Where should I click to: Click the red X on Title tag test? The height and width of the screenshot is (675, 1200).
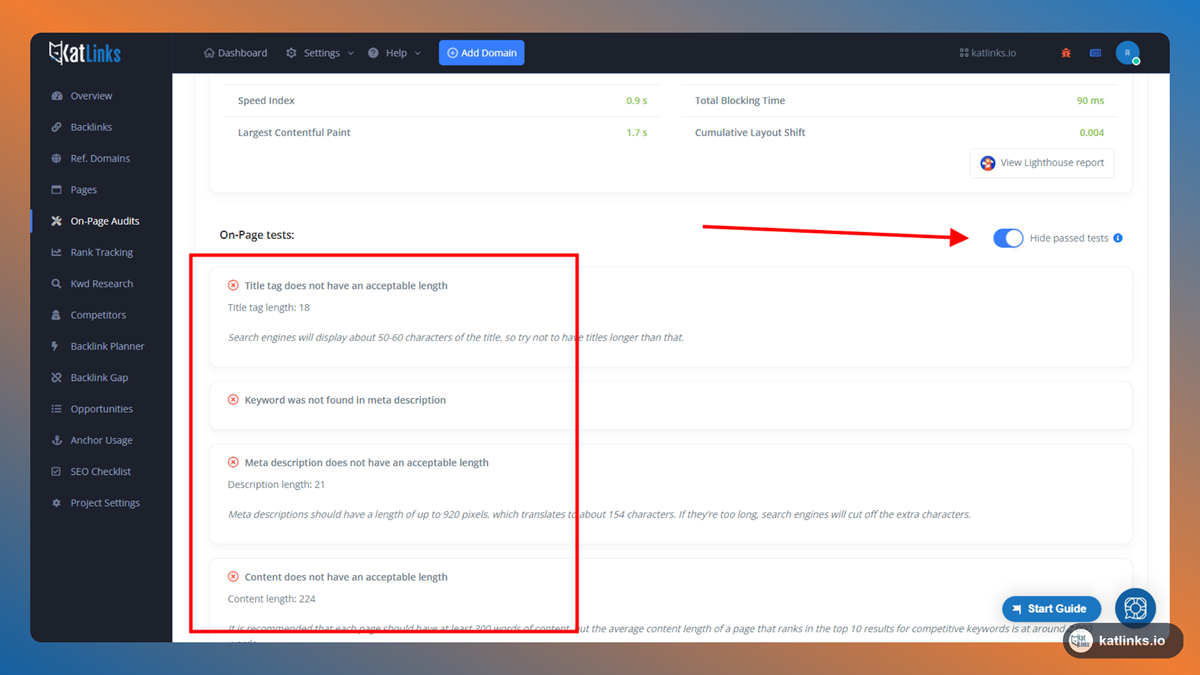(233, 286)
